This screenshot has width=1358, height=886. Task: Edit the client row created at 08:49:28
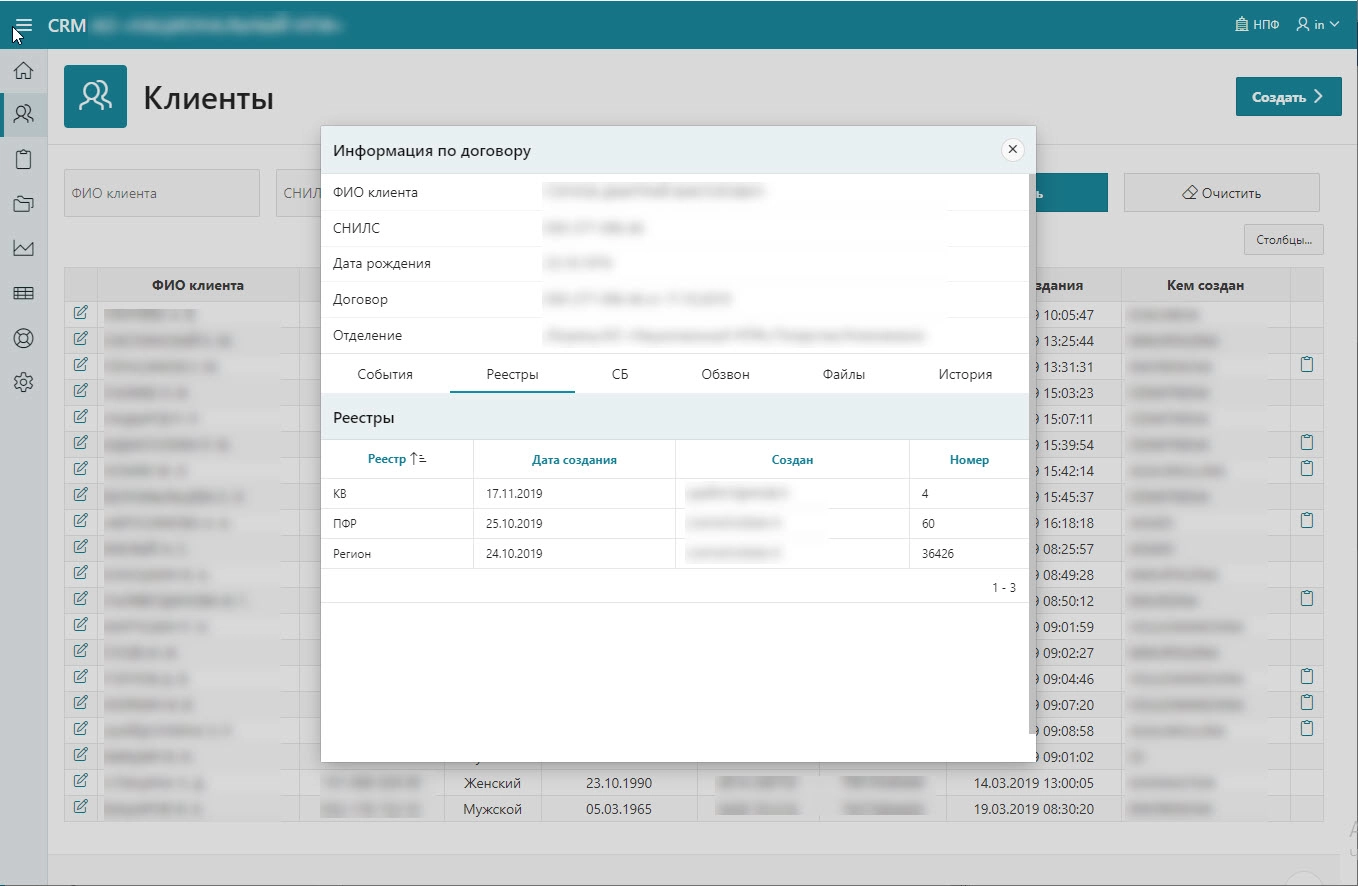81,573
